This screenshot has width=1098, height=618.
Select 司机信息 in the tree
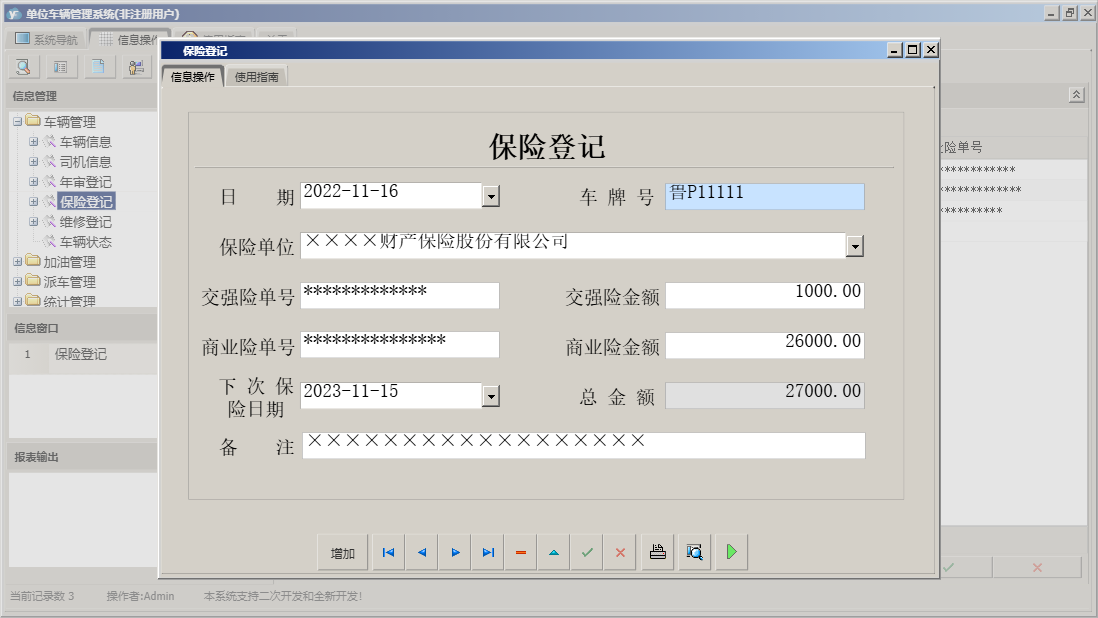coord(87,161)
